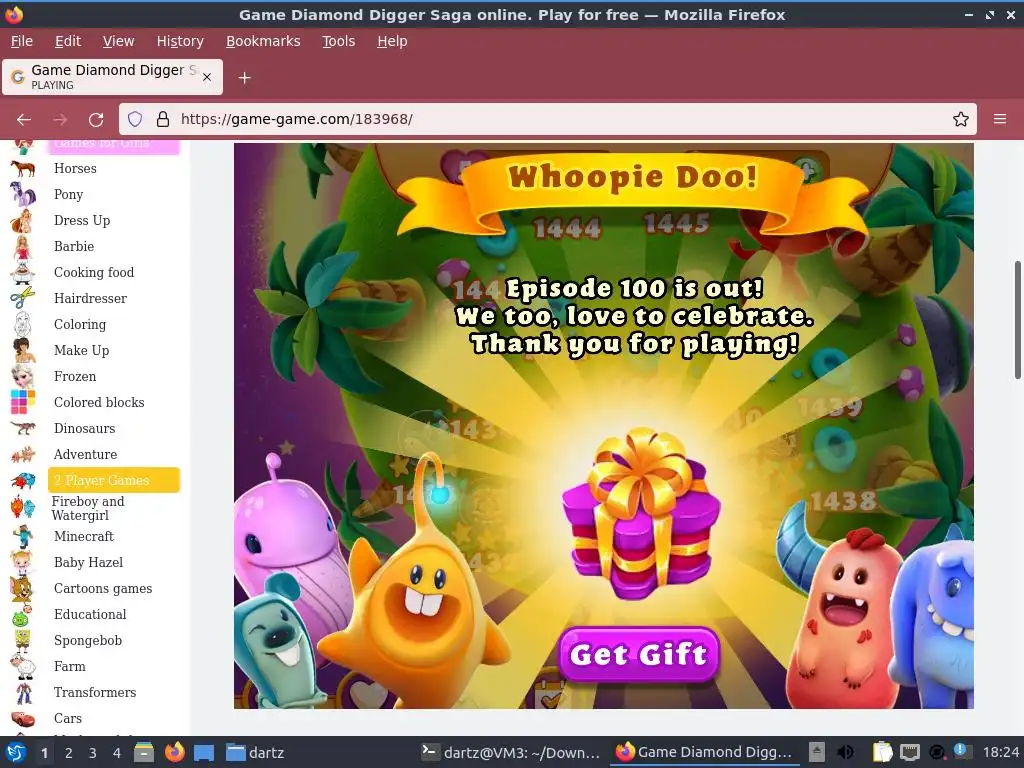Viewport: 1024px width, 768px height.
Task: Click the Make Up category link
Action: point(82,351)
